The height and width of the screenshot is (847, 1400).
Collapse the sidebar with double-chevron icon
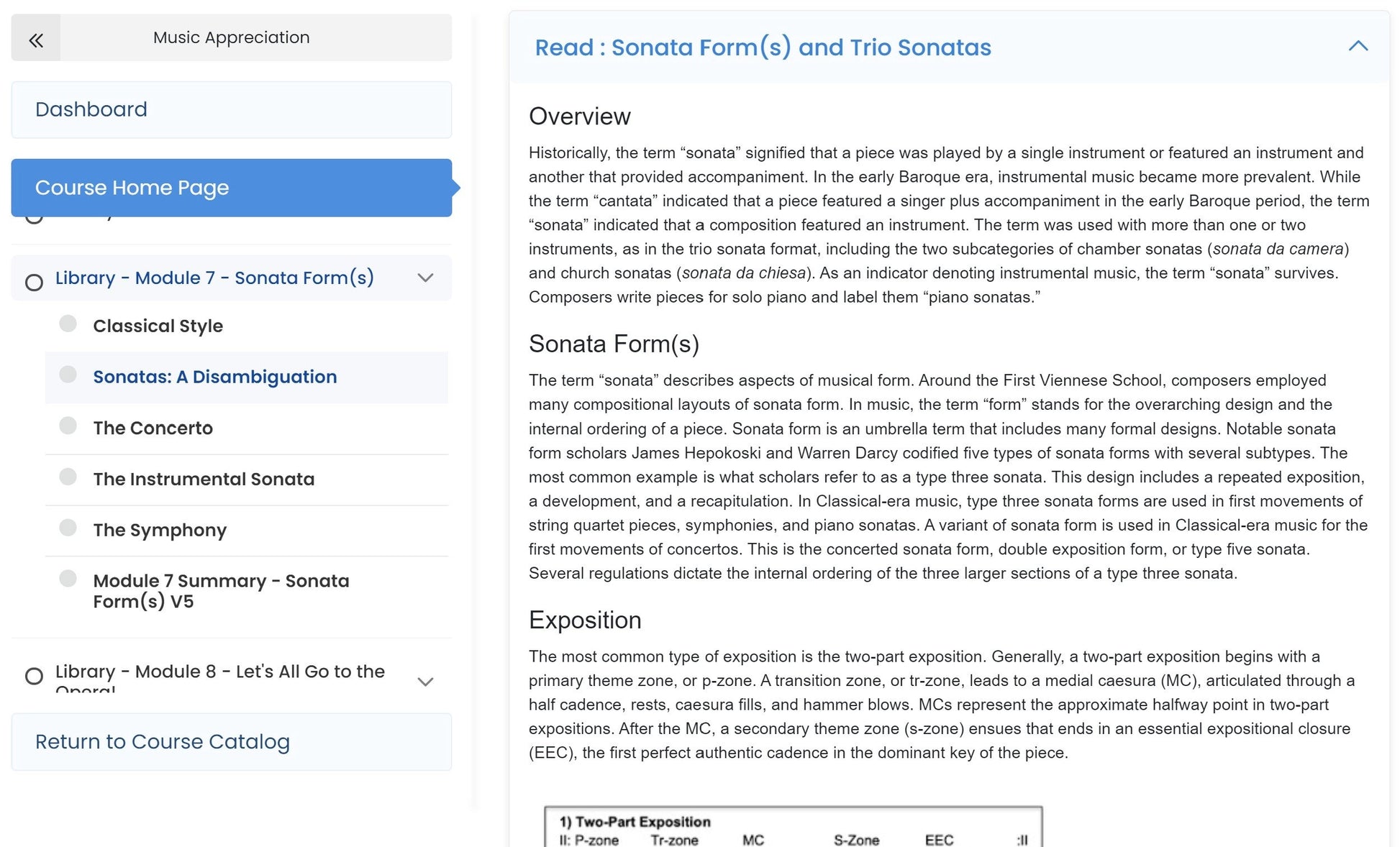(36, 39)
